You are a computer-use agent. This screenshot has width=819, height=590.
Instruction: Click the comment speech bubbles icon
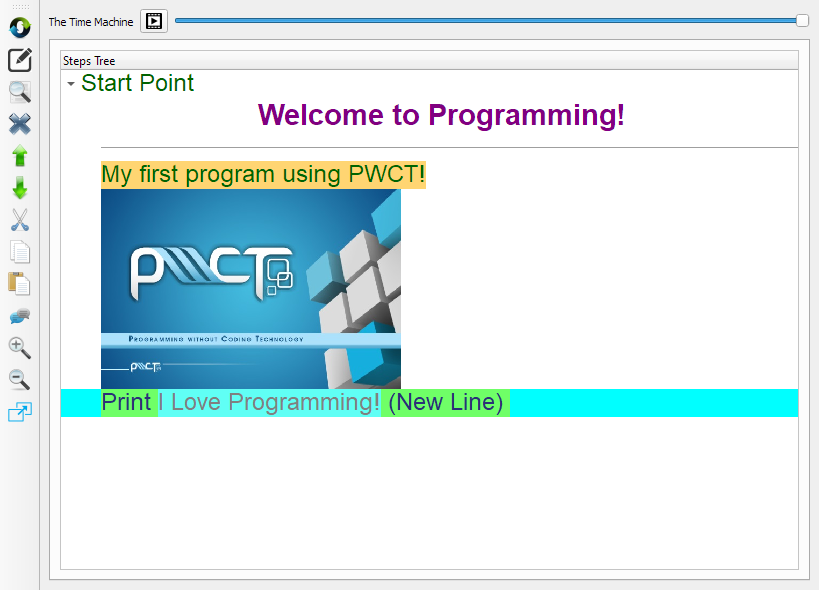pos(20,316)
